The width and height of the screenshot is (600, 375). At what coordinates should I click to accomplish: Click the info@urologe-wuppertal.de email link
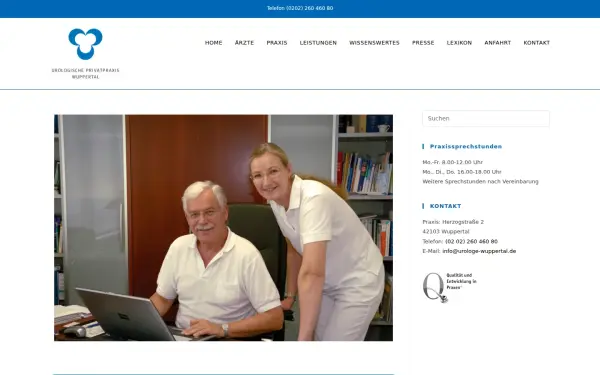(479, 251)
